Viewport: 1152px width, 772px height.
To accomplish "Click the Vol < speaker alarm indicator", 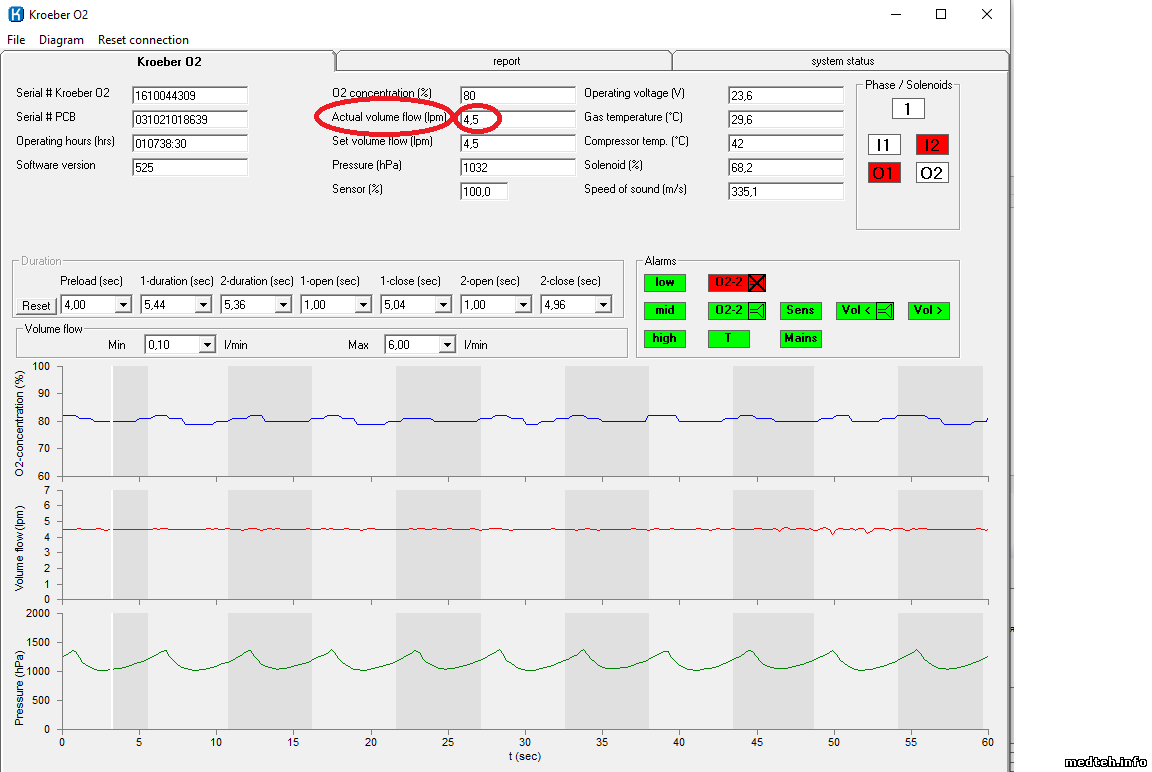I will click(x=866, y=311).
